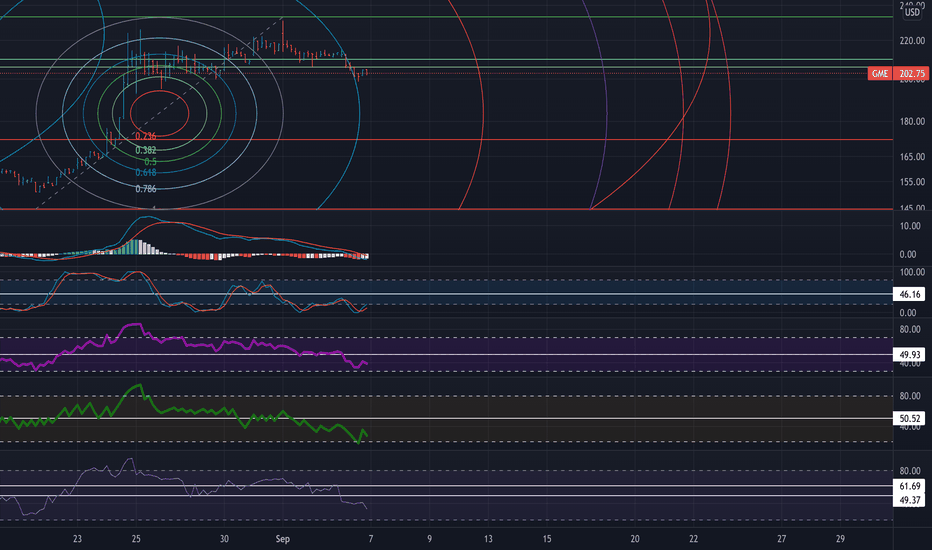932x550 pixels.
Task: Click the Sep label on time axis
Action: click(x=282, y=539)
